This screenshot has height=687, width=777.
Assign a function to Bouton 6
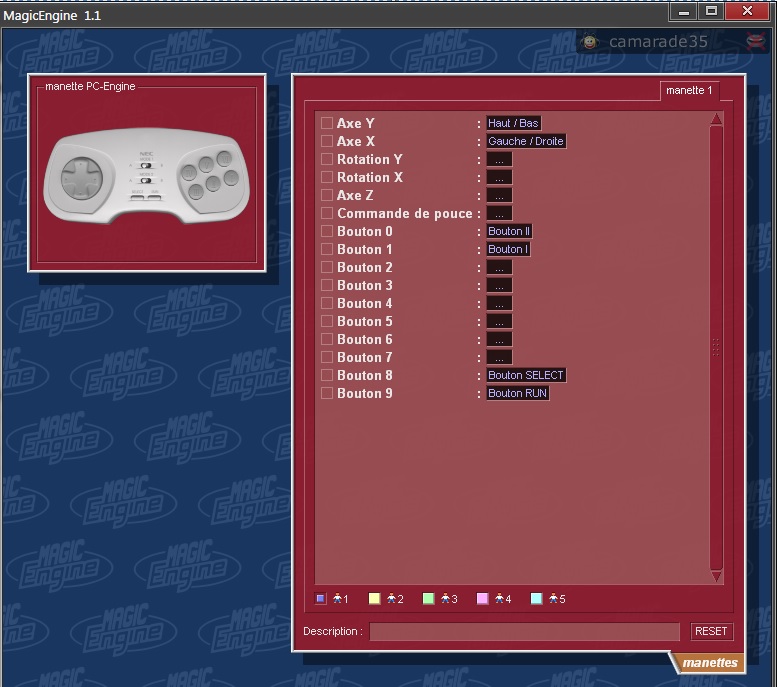tap(499, 339)
